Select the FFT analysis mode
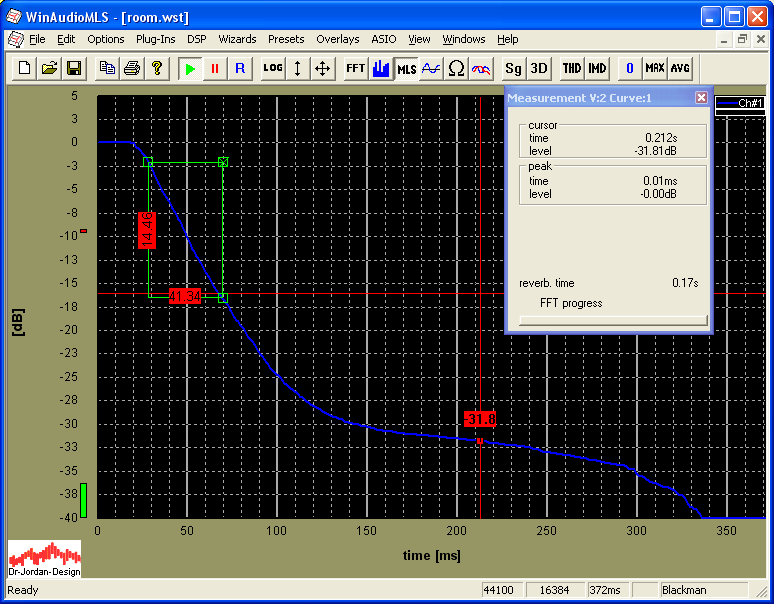This screenshot has height=604, width=774. (355, 68)
